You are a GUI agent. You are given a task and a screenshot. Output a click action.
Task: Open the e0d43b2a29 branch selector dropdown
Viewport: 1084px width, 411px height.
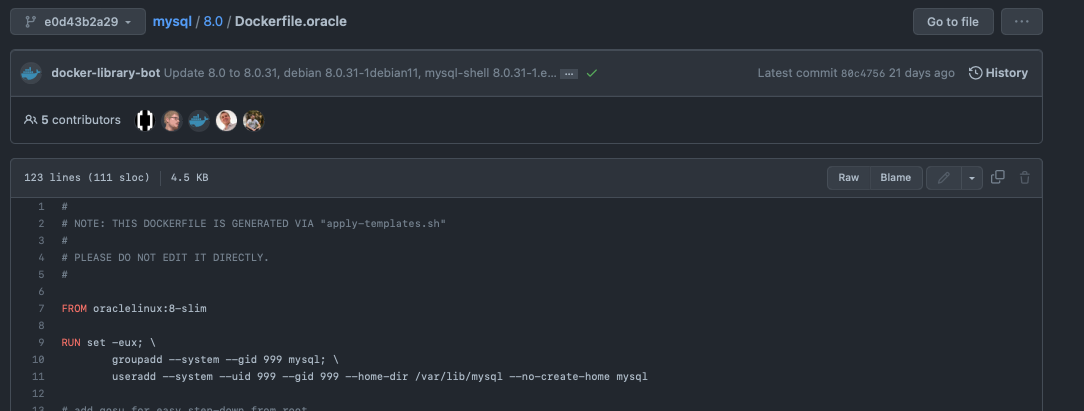(78, 21)
